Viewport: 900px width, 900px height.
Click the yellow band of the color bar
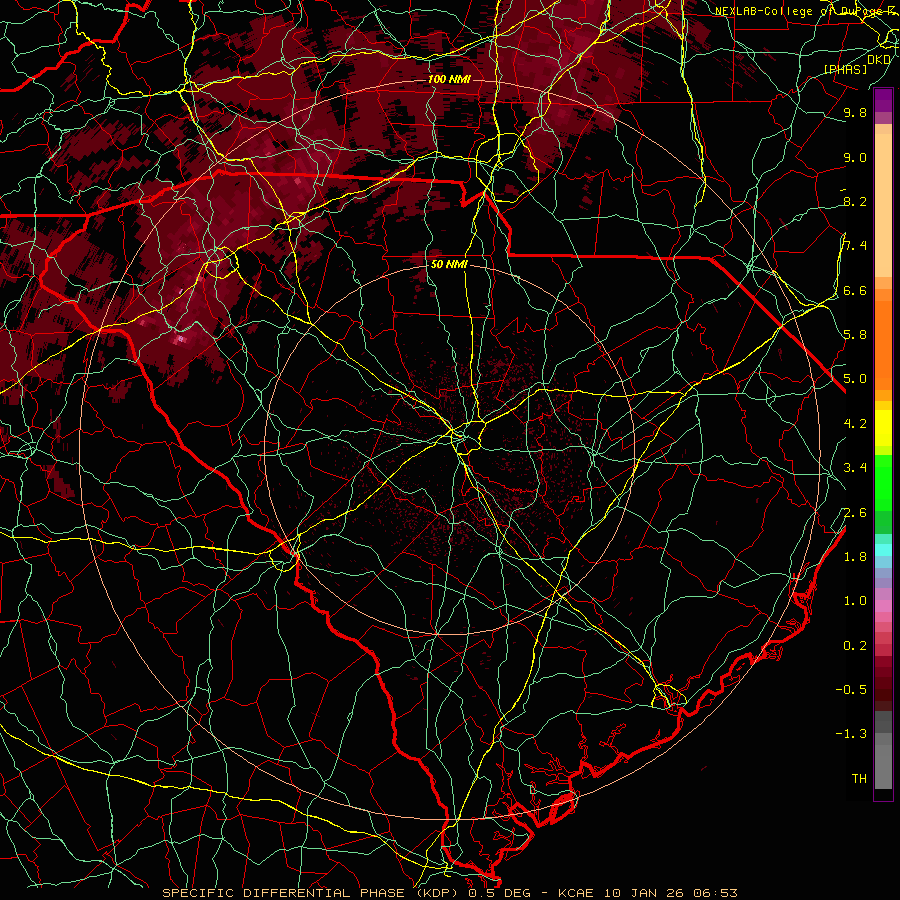(883, 428)
